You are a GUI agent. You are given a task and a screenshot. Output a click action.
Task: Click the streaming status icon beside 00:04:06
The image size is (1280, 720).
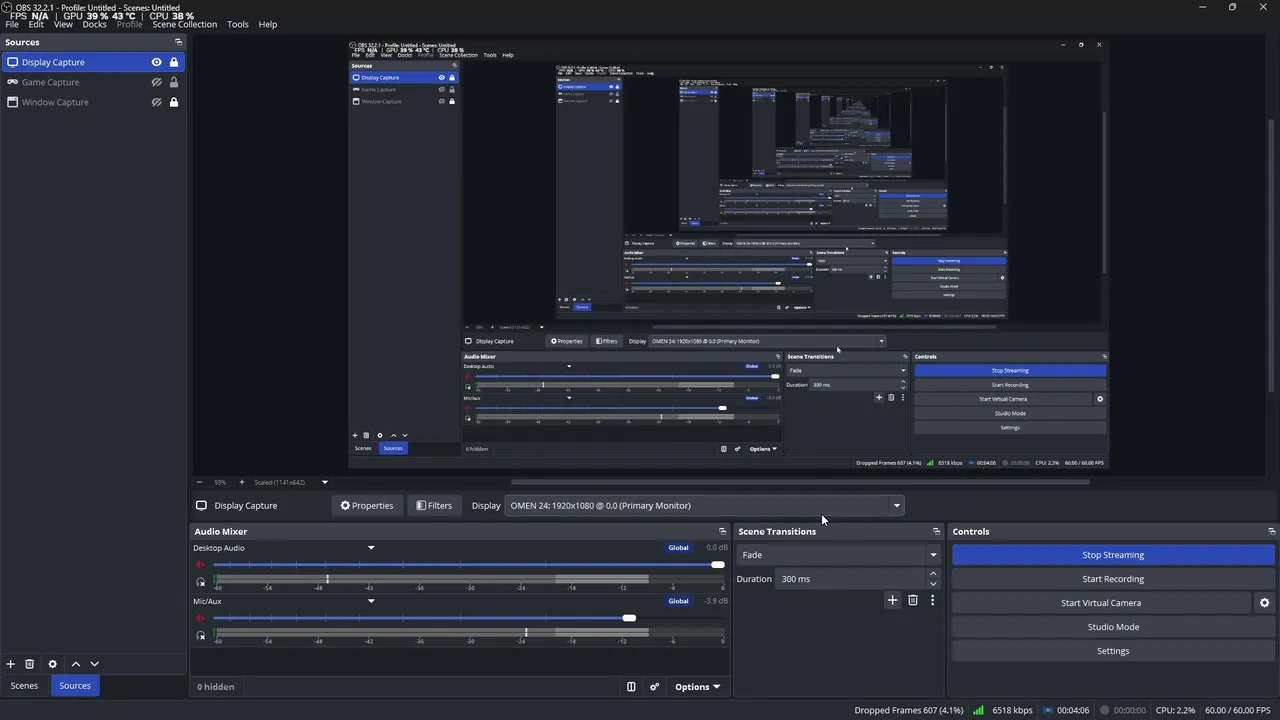[x=1048, y=711]
